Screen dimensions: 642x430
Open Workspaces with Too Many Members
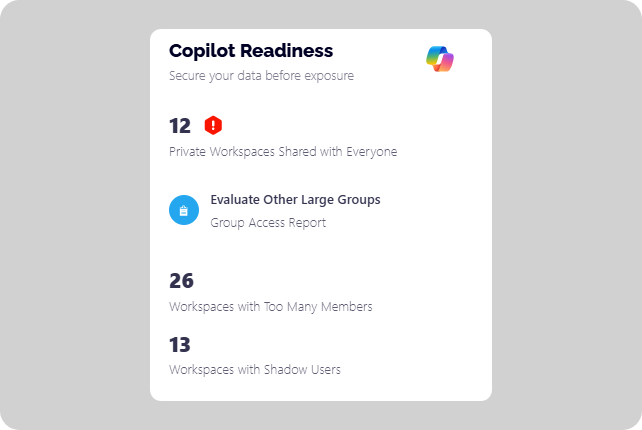270,306
